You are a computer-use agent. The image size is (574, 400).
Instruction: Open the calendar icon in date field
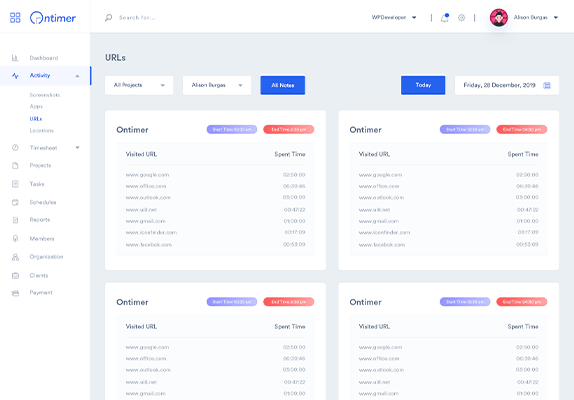pos(547,85)
